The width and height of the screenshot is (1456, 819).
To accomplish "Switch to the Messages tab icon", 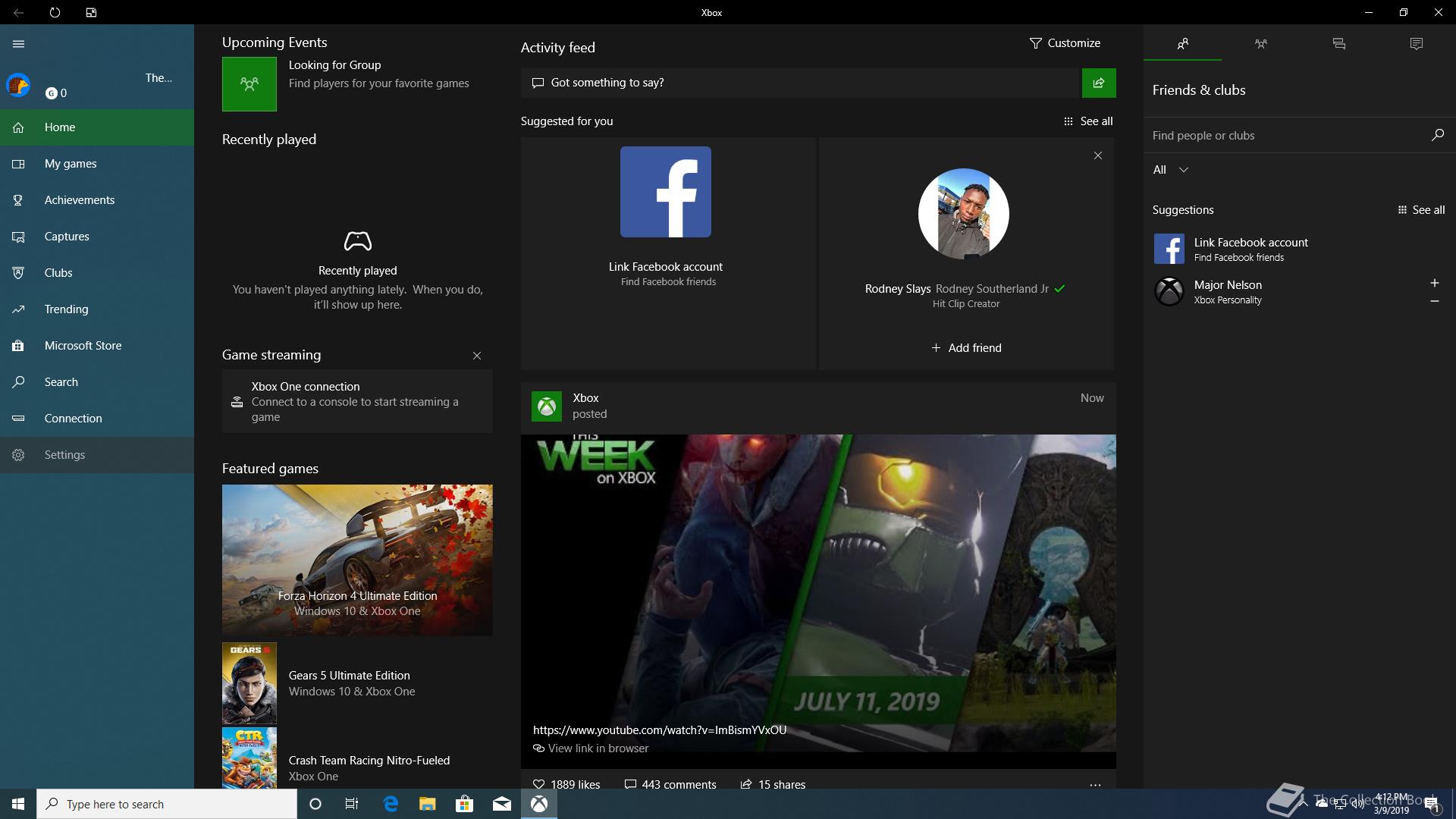I will [x=1338, y=43].
